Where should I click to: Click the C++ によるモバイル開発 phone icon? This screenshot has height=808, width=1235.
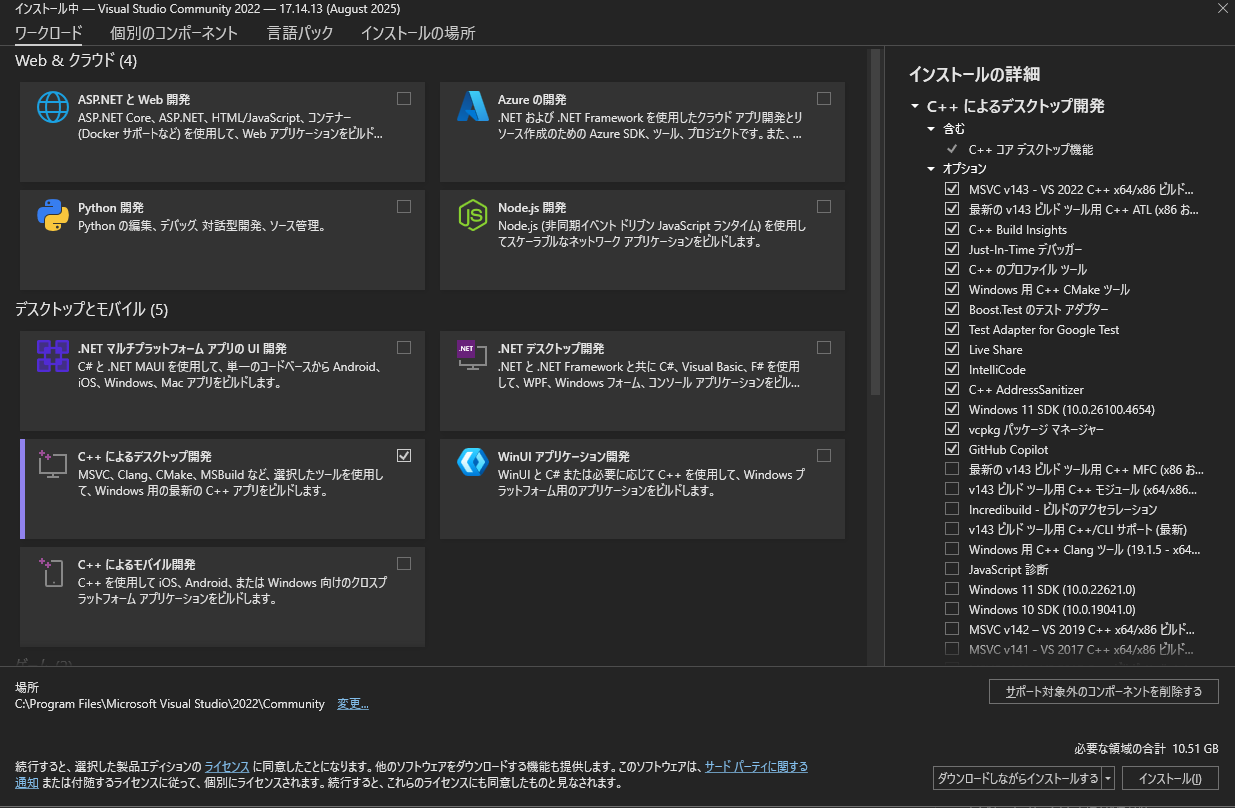pos(52,572)
